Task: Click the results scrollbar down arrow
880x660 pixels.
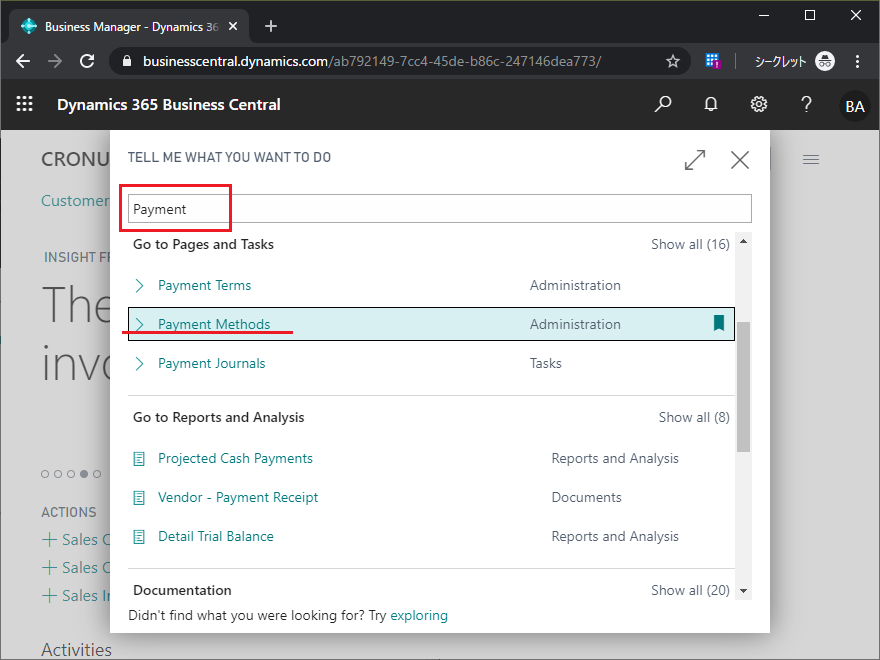Action: tap(744, 590)
